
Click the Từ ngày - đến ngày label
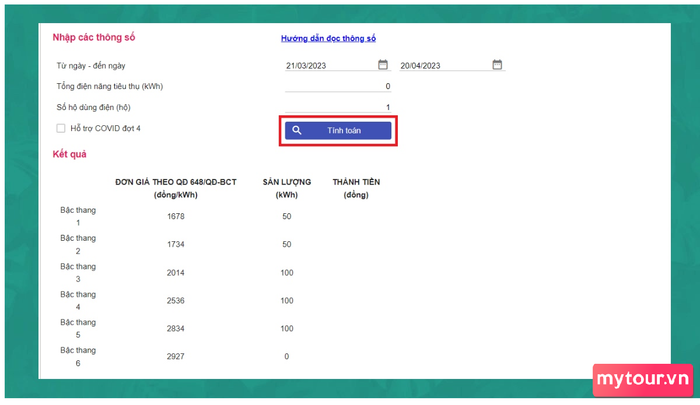point(91,66)
